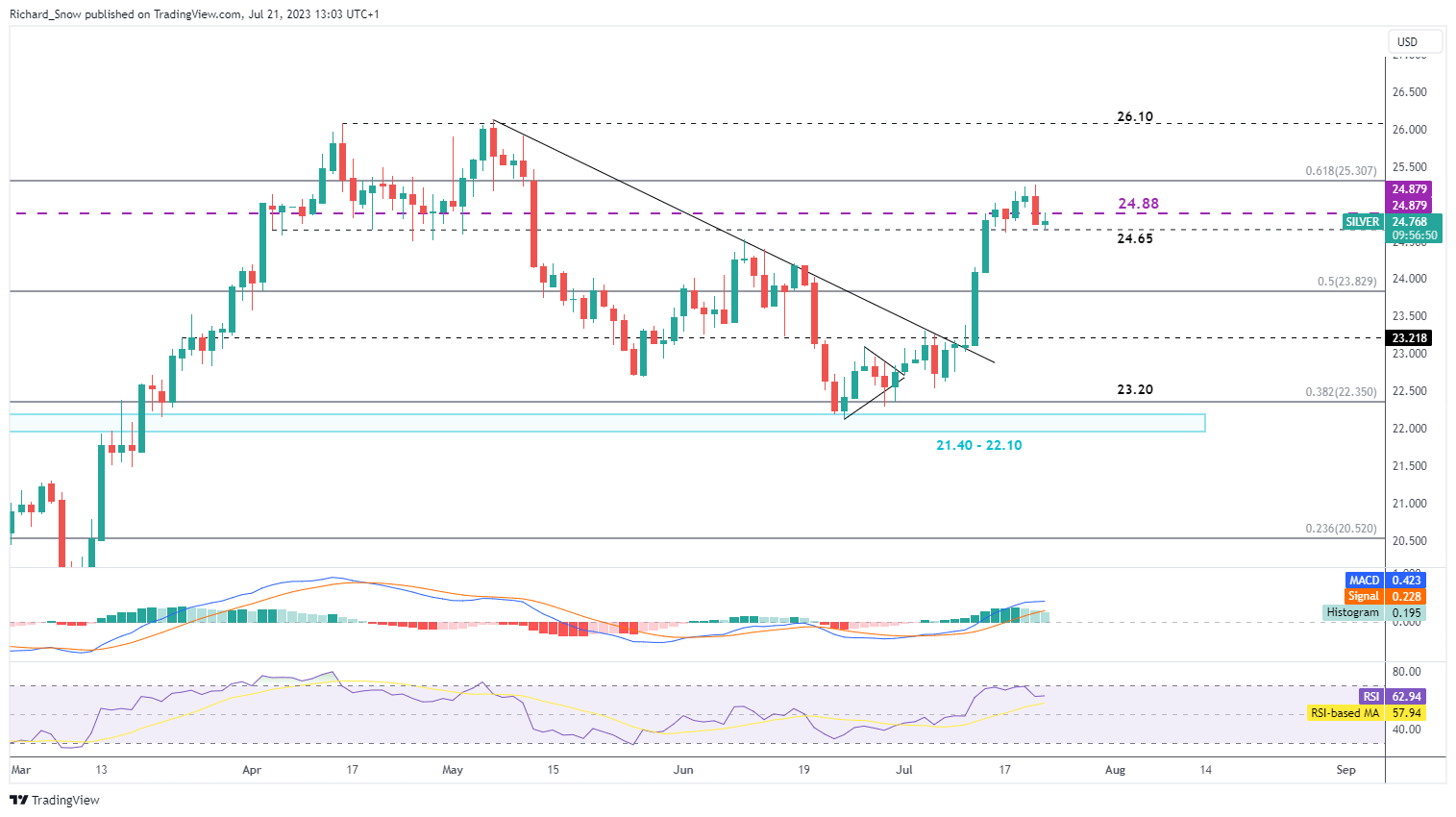Click the purple 24.88 level label
Viewport: 1456px width, 817px height.
pos(1138,204)
